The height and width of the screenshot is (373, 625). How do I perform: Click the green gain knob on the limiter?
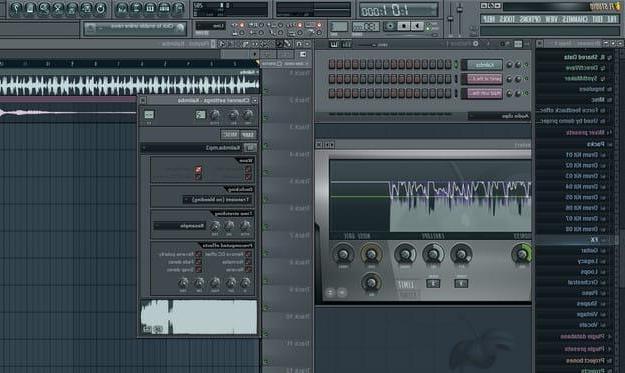tap(521, 254)
